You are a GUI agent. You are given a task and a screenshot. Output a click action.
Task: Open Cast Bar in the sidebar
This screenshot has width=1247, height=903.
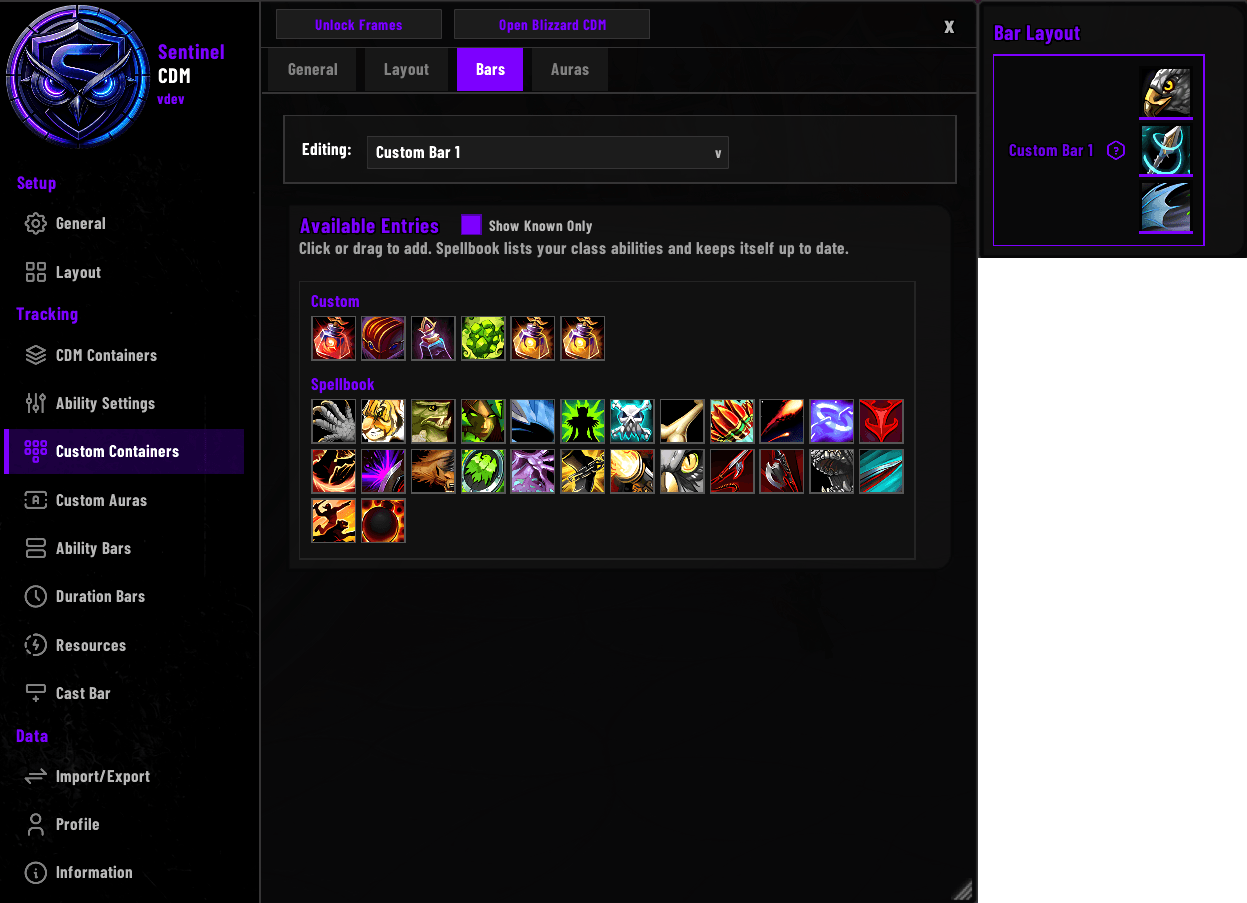pyautogui.click(x=124, y=693)
